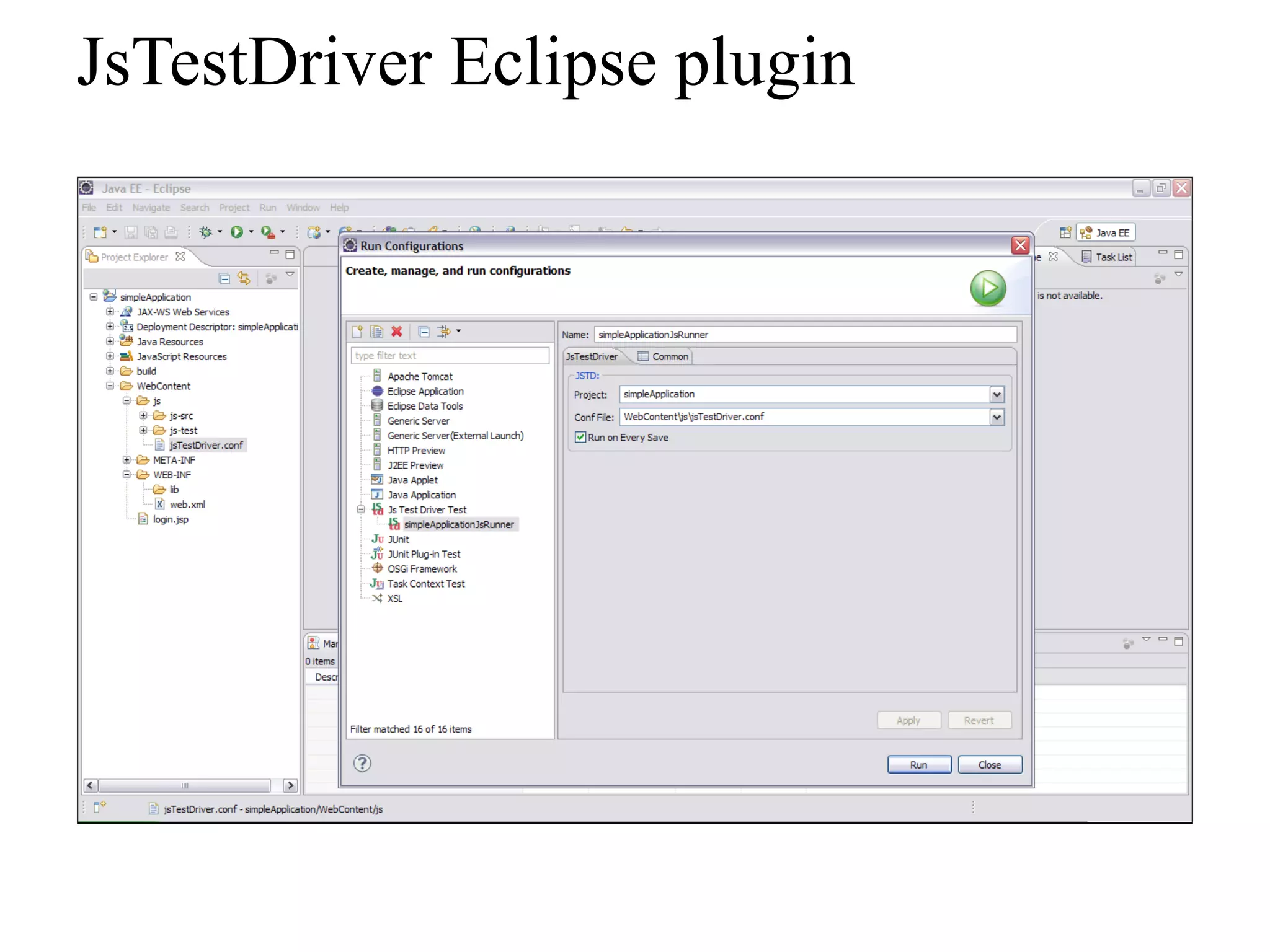Expand the JAX-WS Web Services node
Screen dimensions: 1270x952
[x=110, y=312]
